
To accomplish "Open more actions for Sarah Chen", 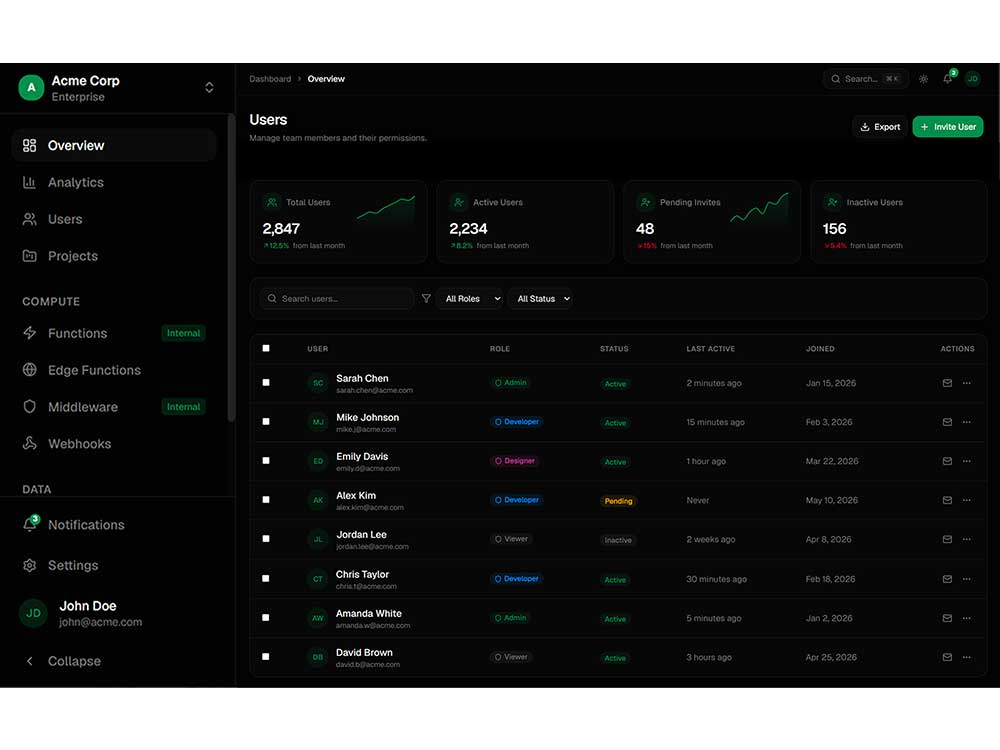I will [x=967, y=383].
